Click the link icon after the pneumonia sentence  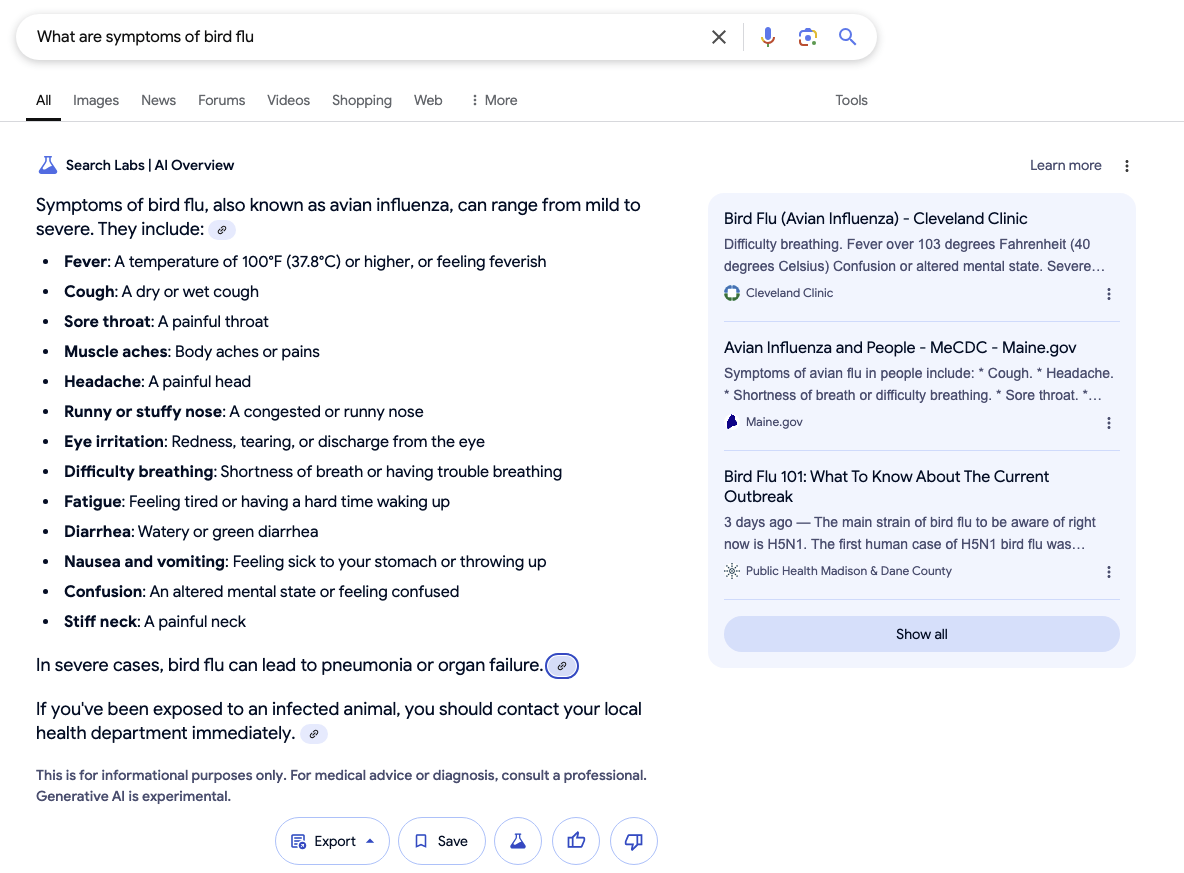tap(561, 665)
